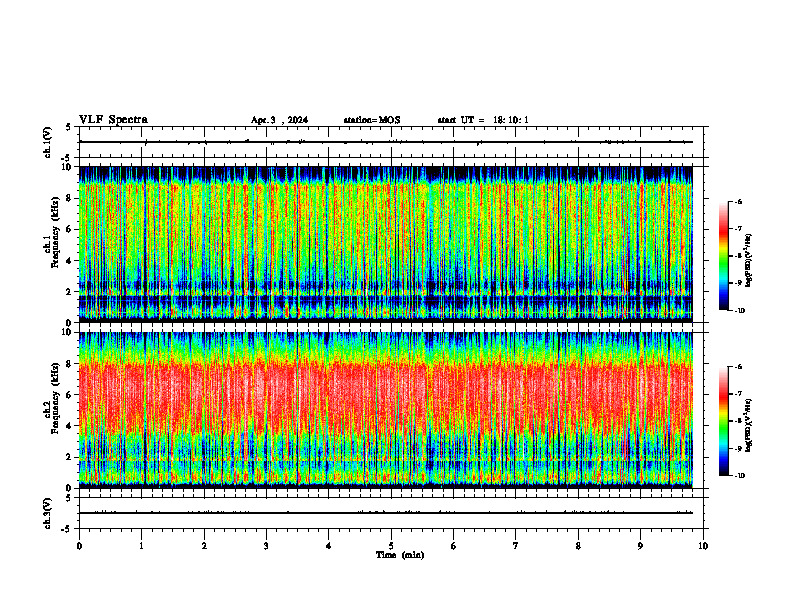Click the ch.3 voltage waveform trace
The image size is (792, 612).
pos(386,513)
